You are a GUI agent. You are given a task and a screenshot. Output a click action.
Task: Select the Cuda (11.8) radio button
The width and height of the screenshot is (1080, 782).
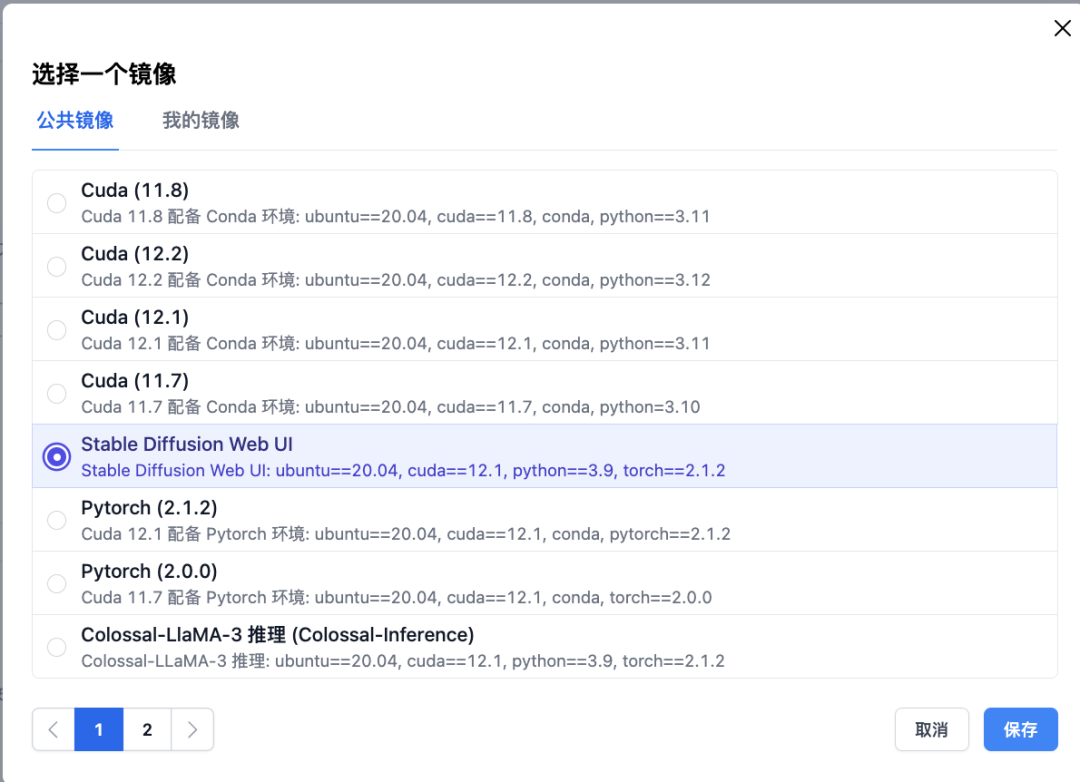[x=56, y=203]
